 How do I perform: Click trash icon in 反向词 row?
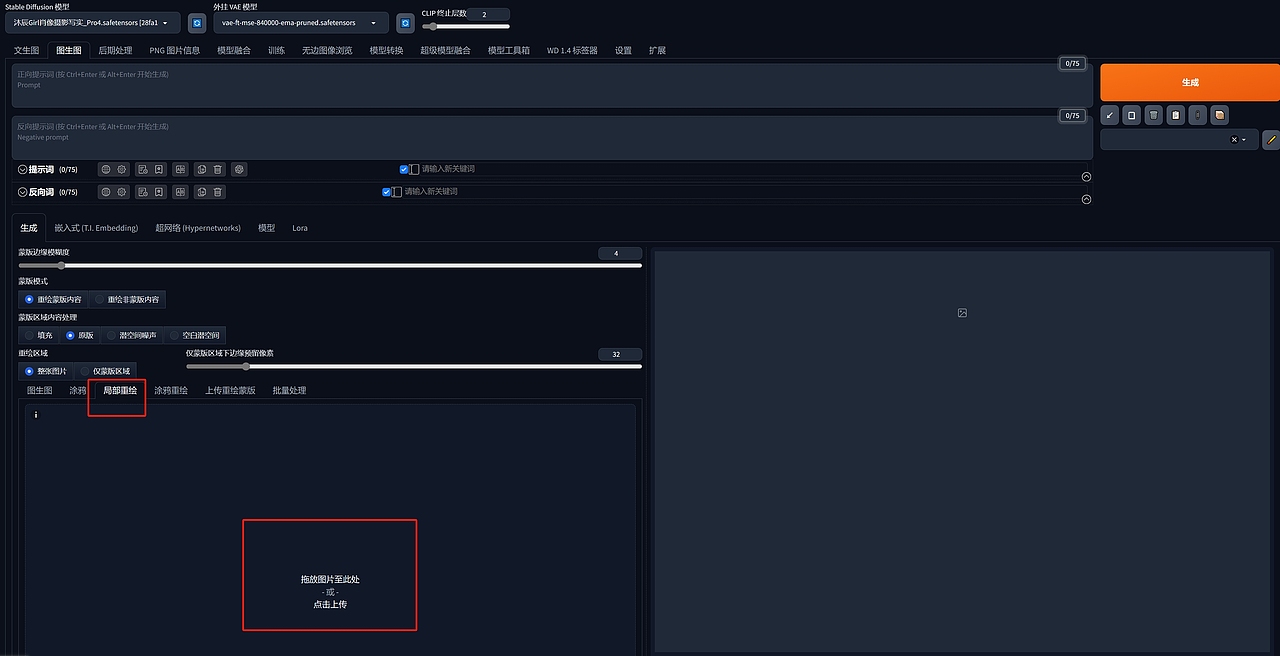click(x=218, y=192)
